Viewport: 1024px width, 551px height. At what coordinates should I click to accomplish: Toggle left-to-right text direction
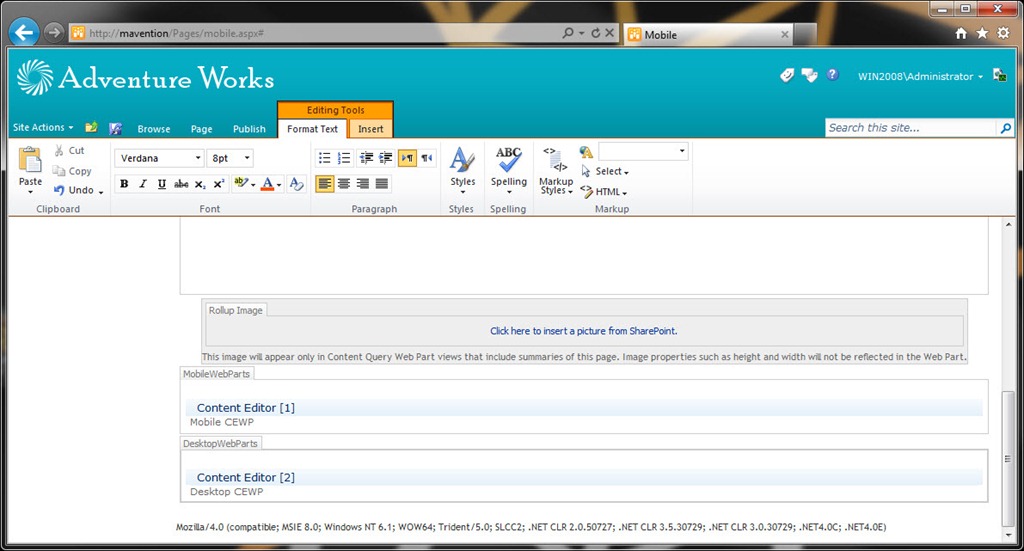click(x=408, y=158)
